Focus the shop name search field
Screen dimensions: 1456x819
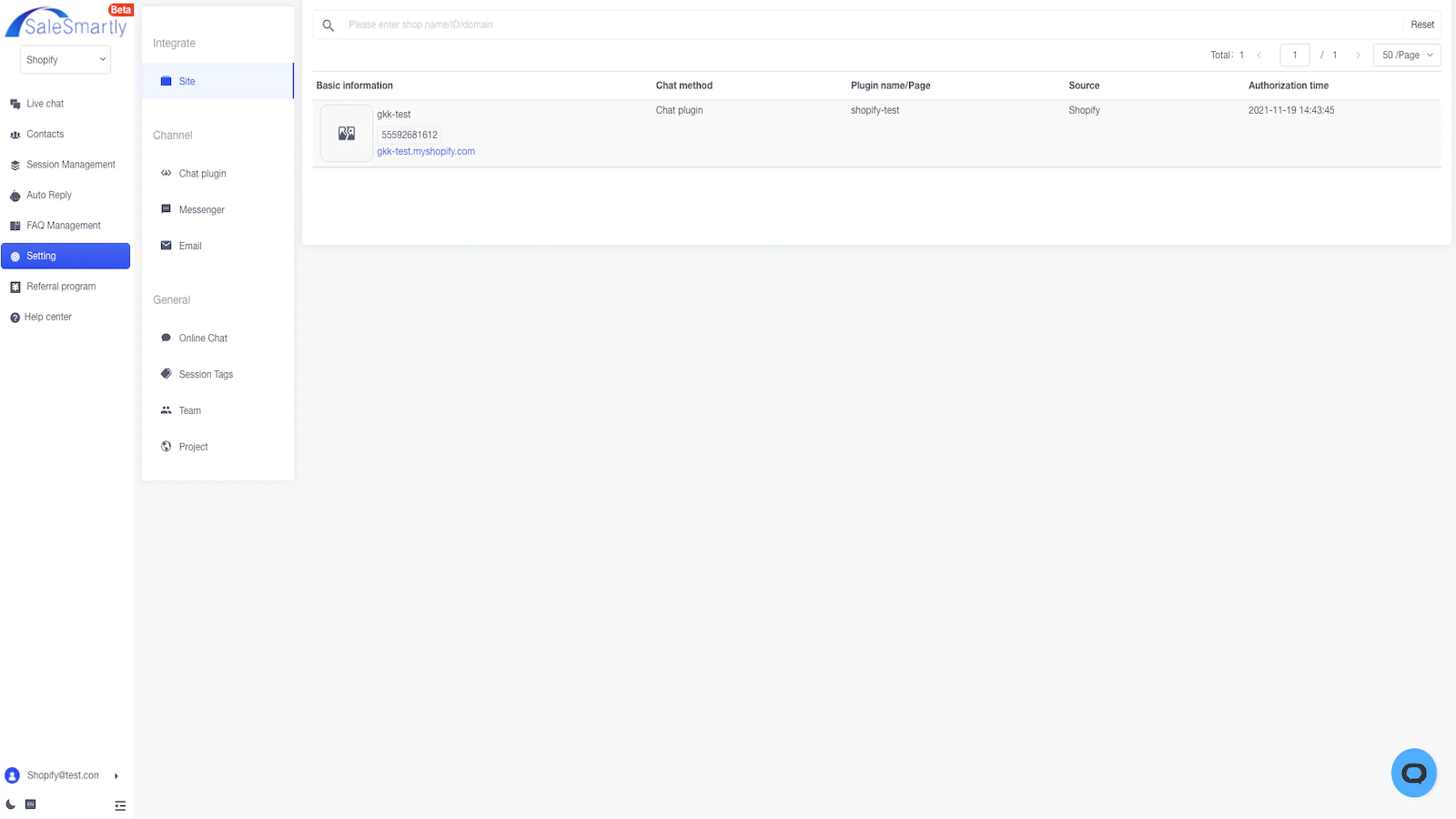(819, 25)
